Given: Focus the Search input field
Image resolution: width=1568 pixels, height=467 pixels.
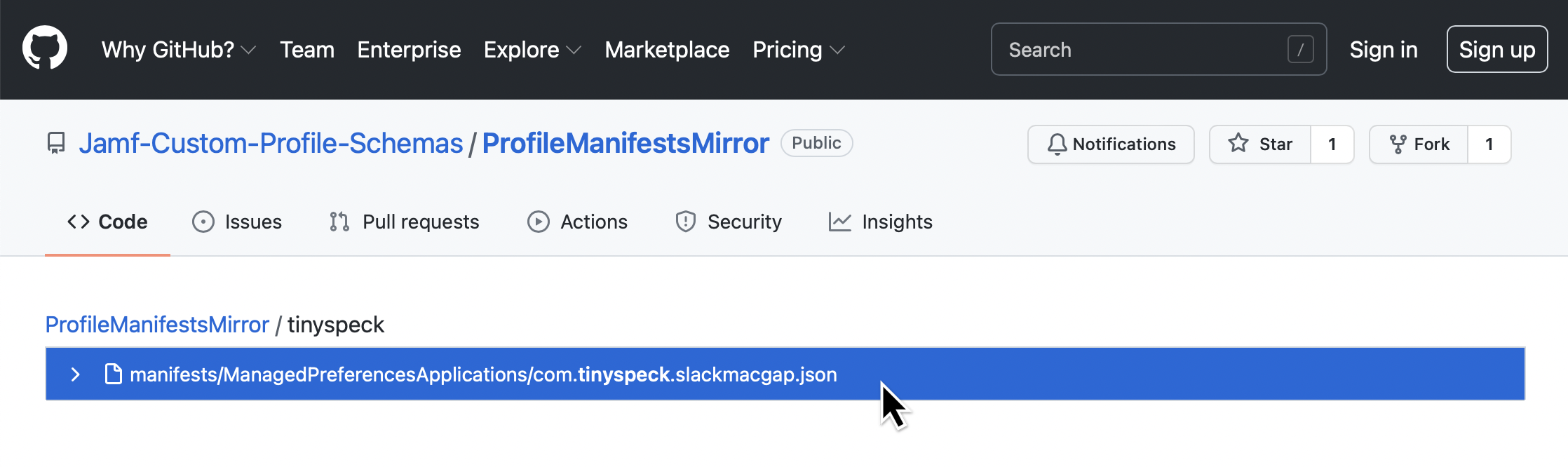Looking at the screenshot, I should click(x=1158, y=49).
